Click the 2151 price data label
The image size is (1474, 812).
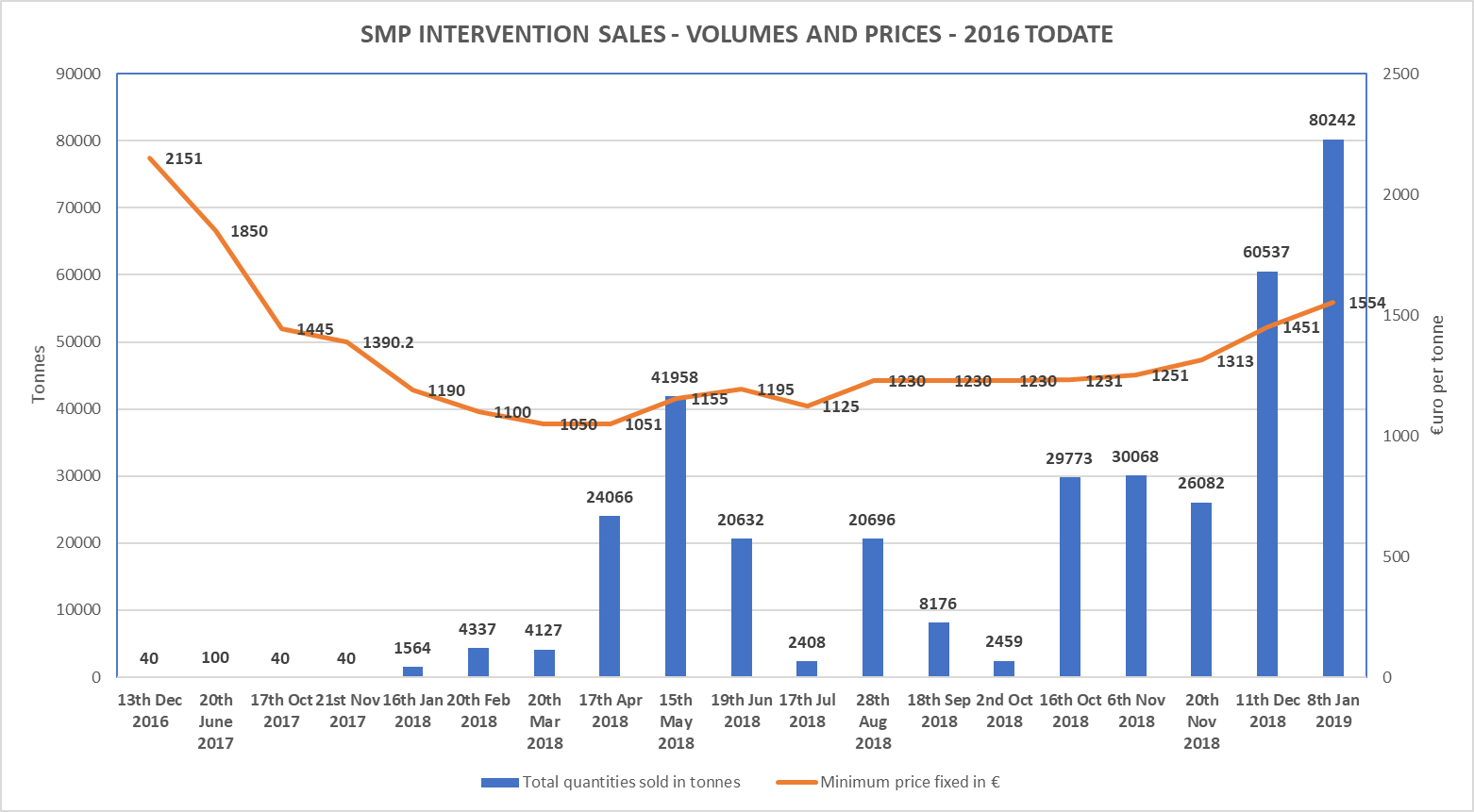tap(184, 159)
